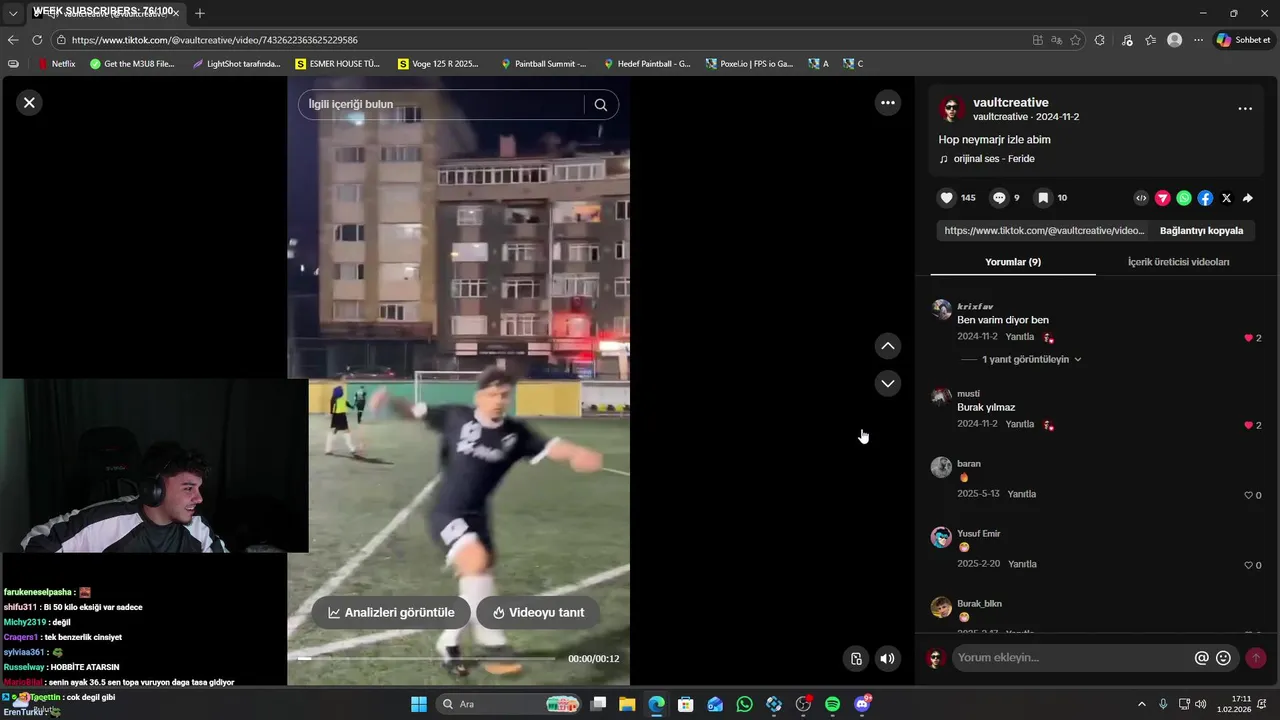
Task: Reply to baran's comment via Yanıtla
Action: pyautogui.click(x=1022, y=494)
